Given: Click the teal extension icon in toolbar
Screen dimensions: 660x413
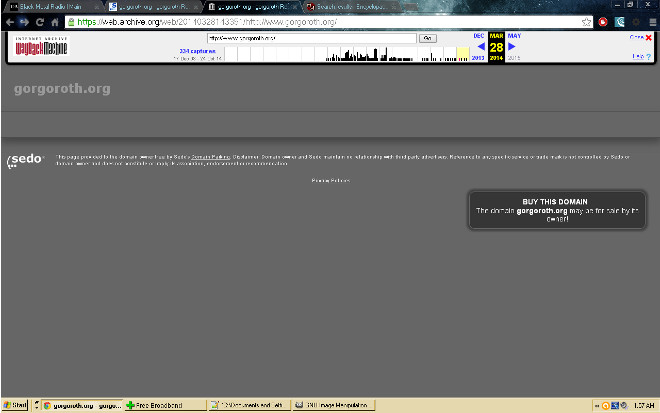Looking at the screenshot, I should click(619, 22).
